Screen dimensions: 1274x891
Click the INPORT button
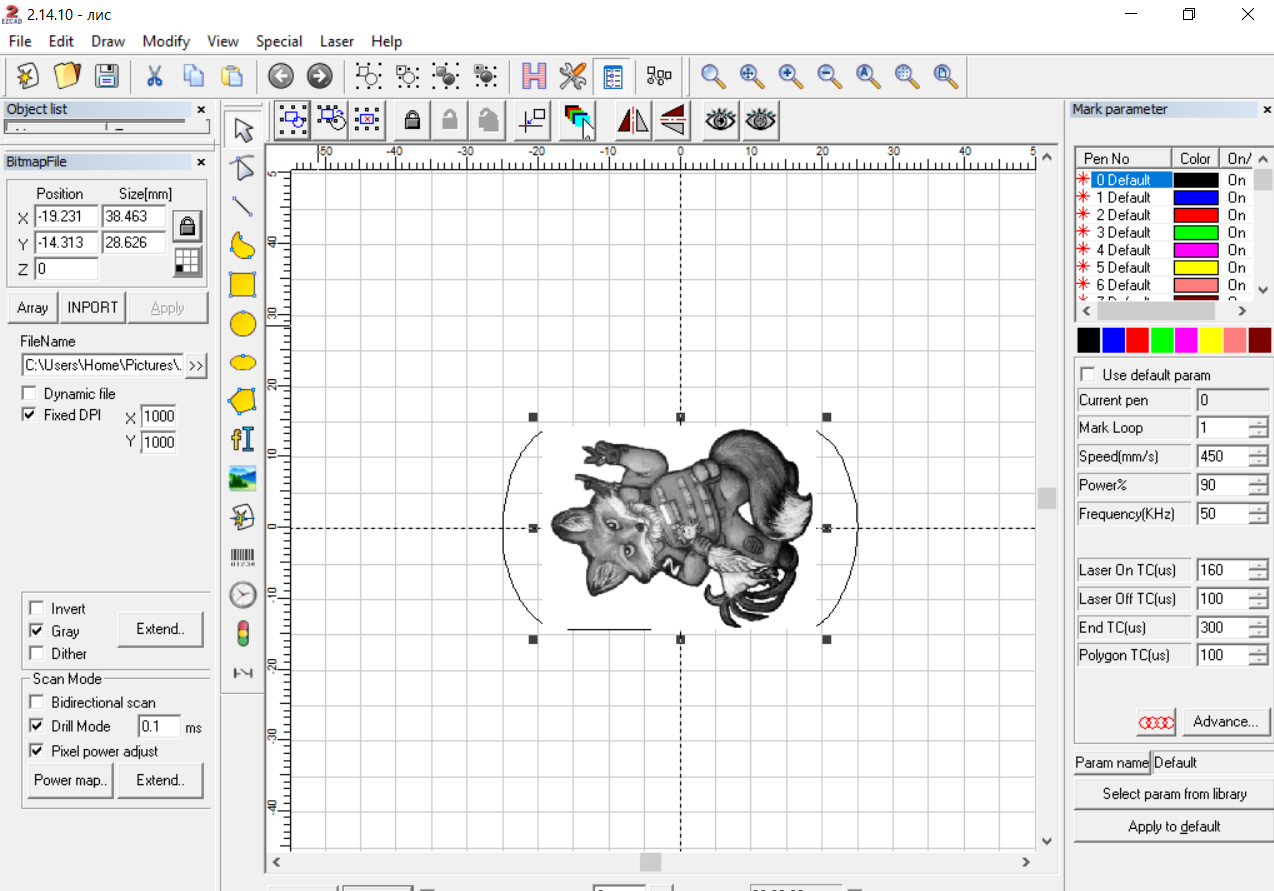(93, 307)
